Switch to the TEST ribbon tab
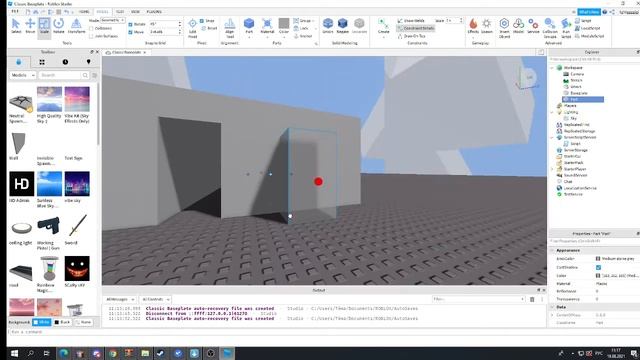This screenshot has width=640, height=360. (120, 12)
